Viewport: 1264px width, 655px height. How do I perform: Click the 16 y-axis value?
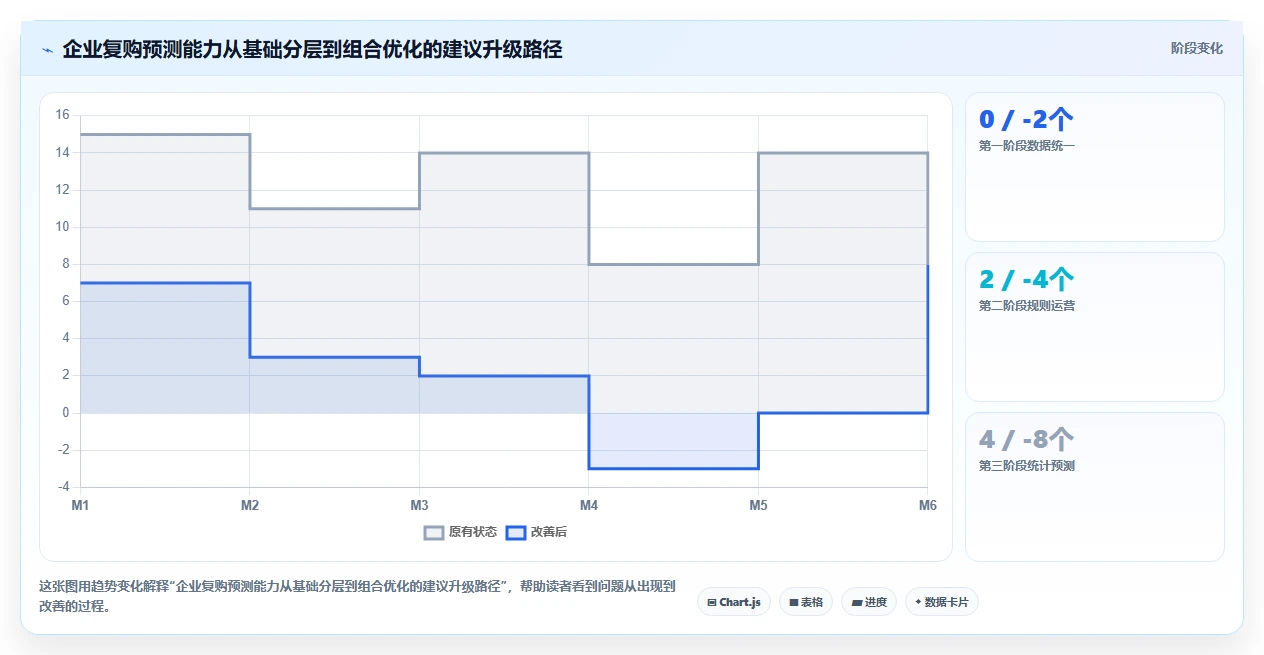click(x=62, y=115)
